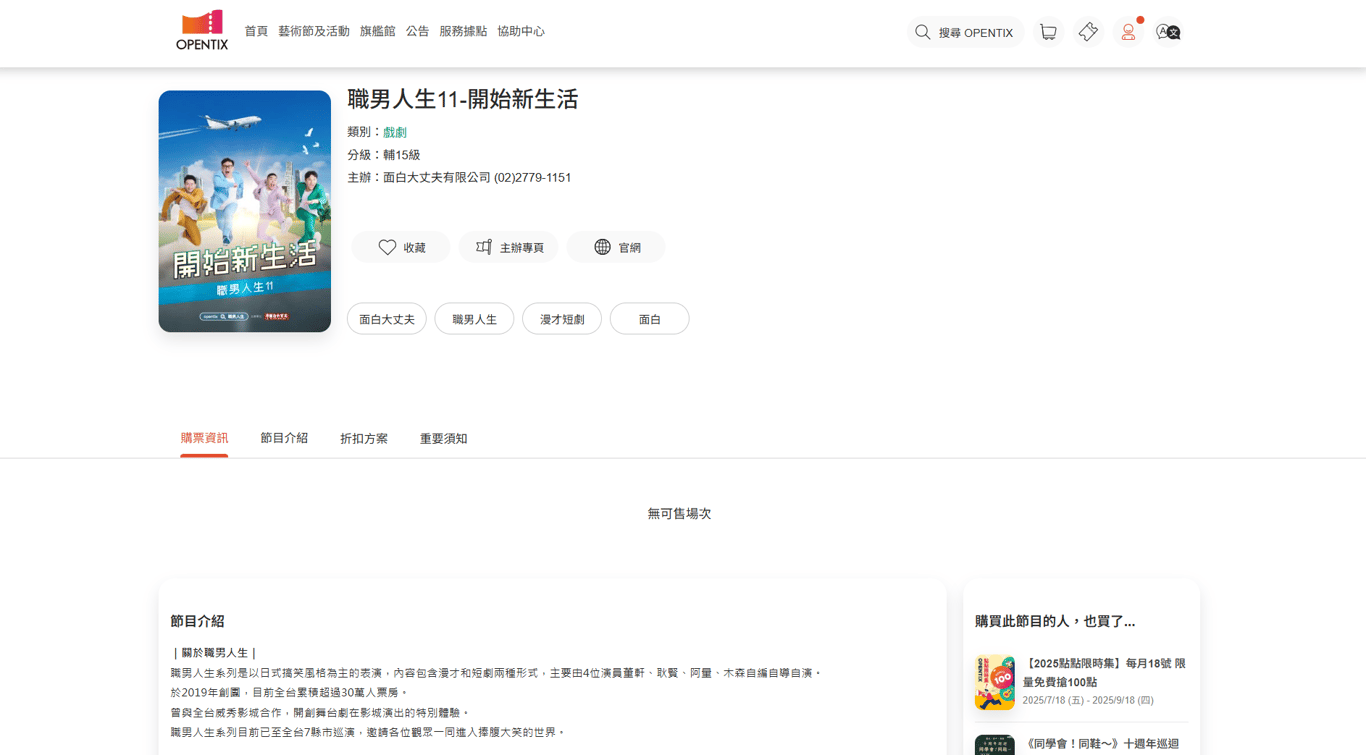This screenshot has height=755, width=1366.
Task: Open the shopping cart icon
Action: [x=1048, y=32]
